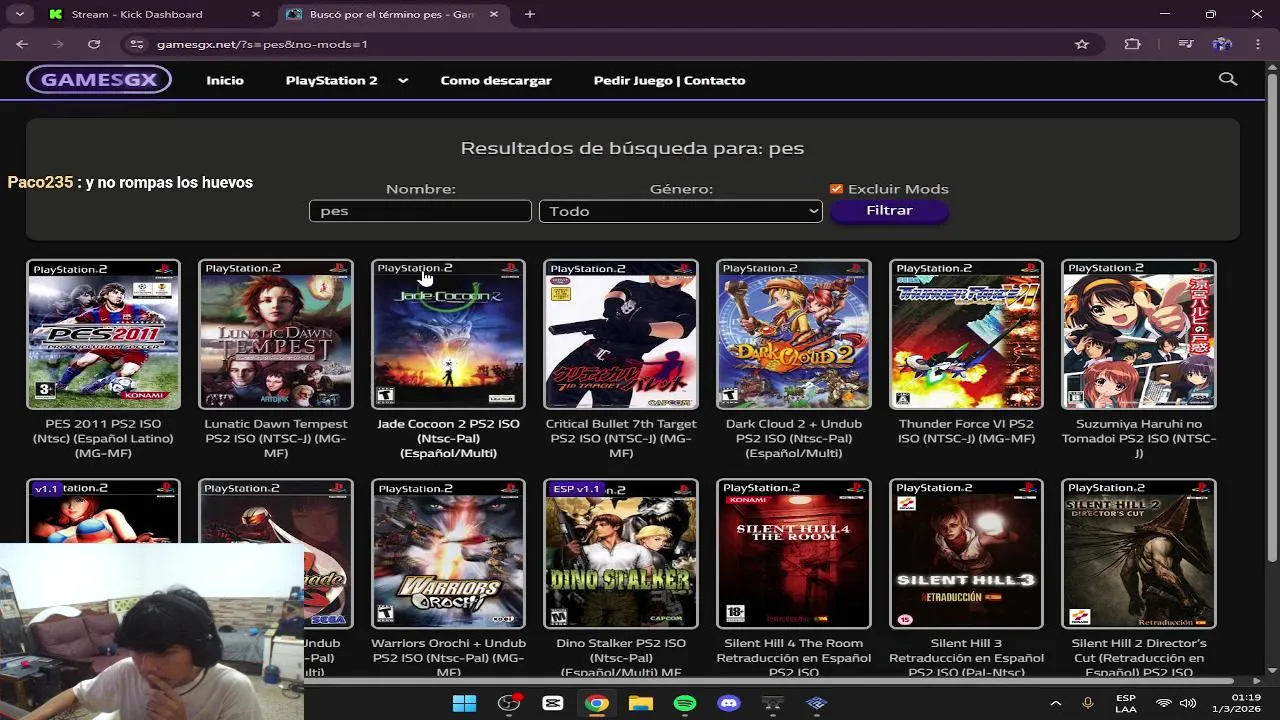
Task: Open Spotify from the taskbar
Action: pos(685,704)
